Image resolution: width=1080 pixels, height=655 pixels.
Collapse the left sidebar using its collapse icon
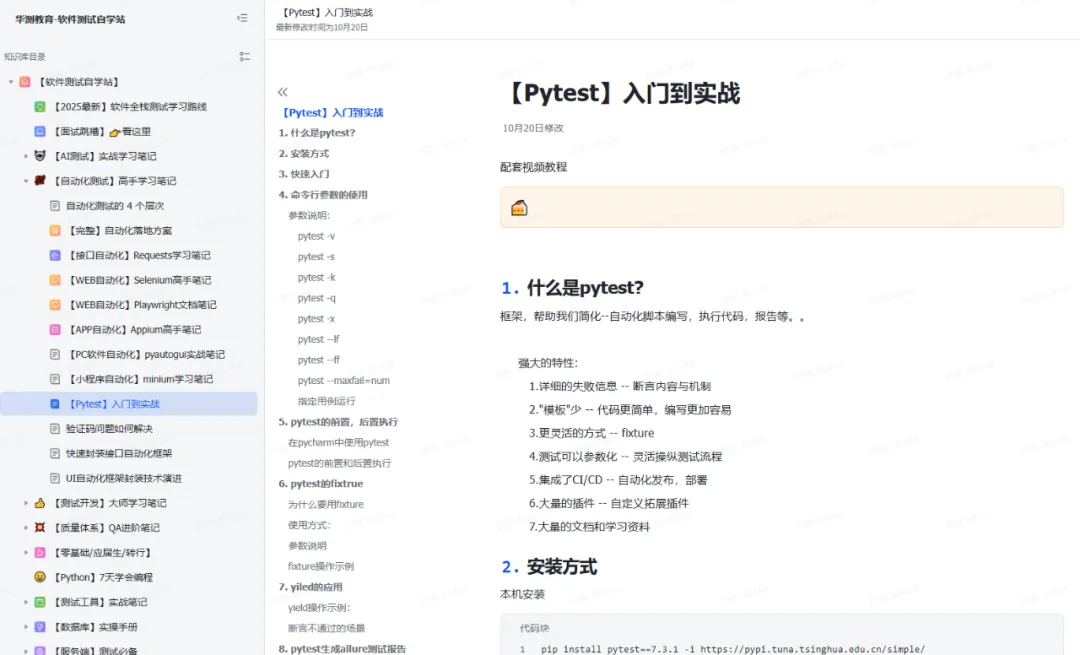click(x=242, y=18)
